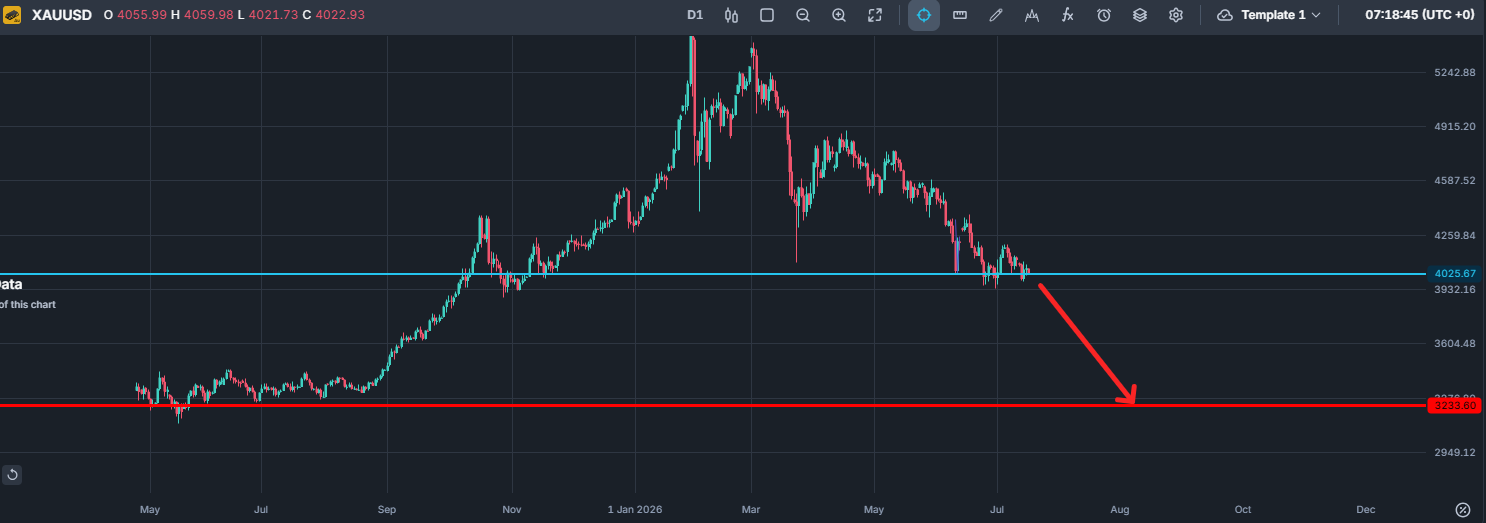The height and width of the screenshot is (523, 1486).
Task: Click the Aug date label
Action: point(1120,509)
